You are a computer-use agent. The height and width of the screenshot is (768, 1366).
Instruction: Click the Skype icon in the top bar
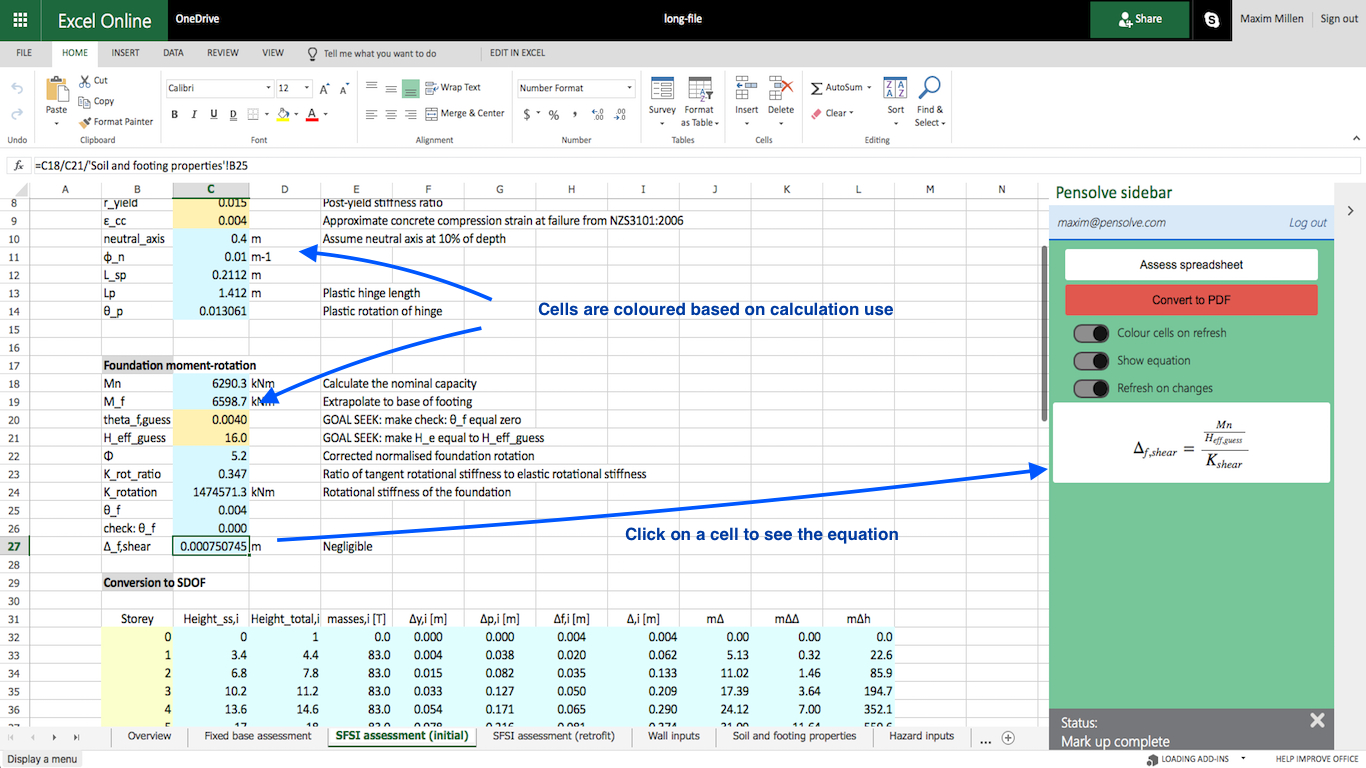[x=1211, y=18]
